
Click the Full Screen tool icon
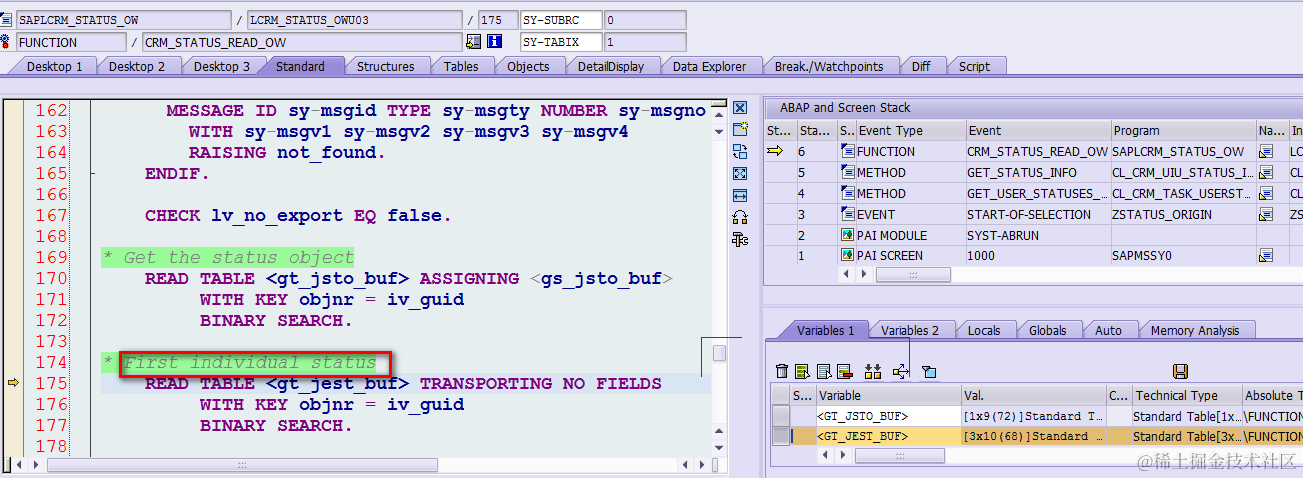740,173
